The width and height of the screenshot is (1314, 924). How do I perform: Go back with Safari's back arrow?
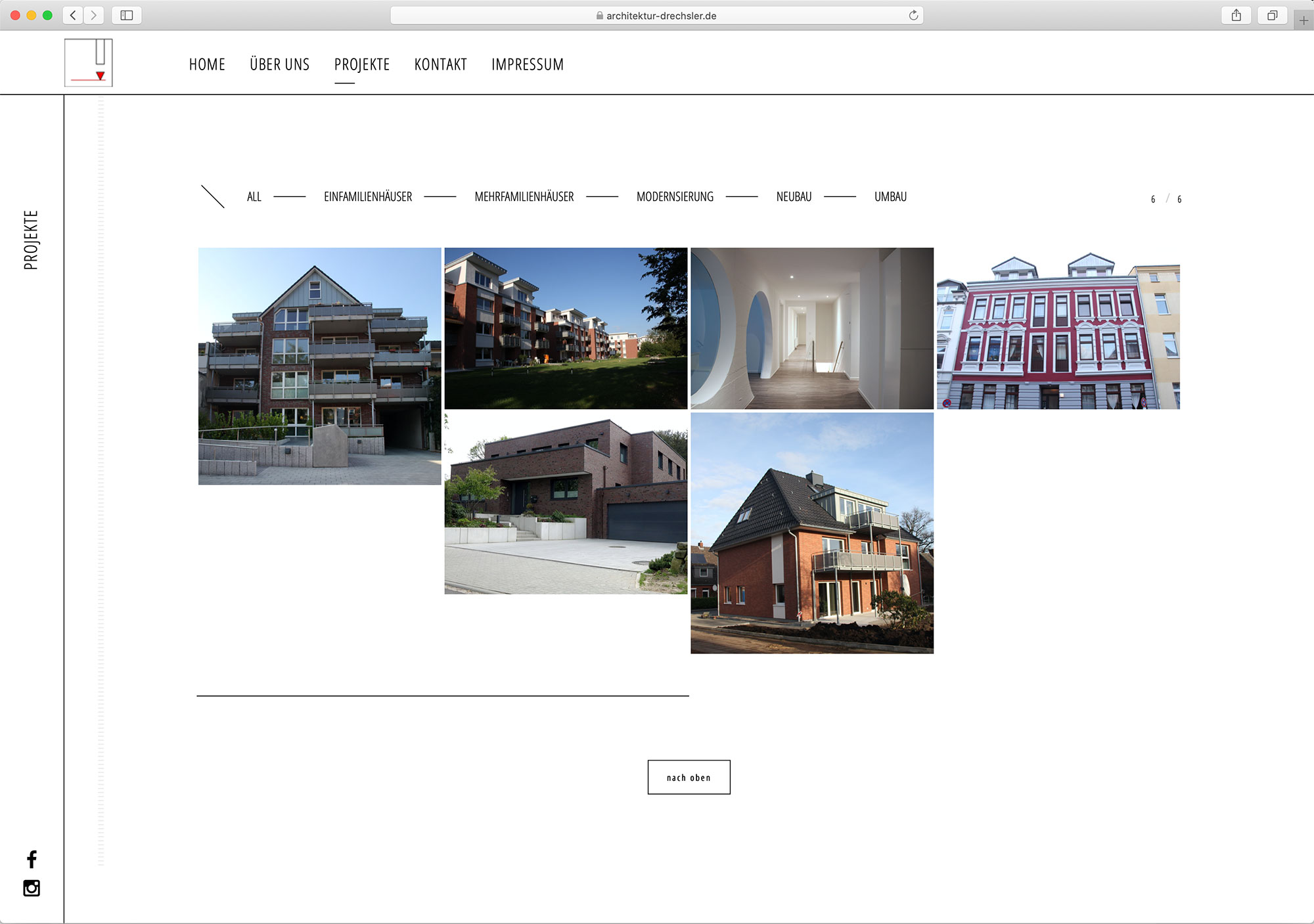point(73,15)
